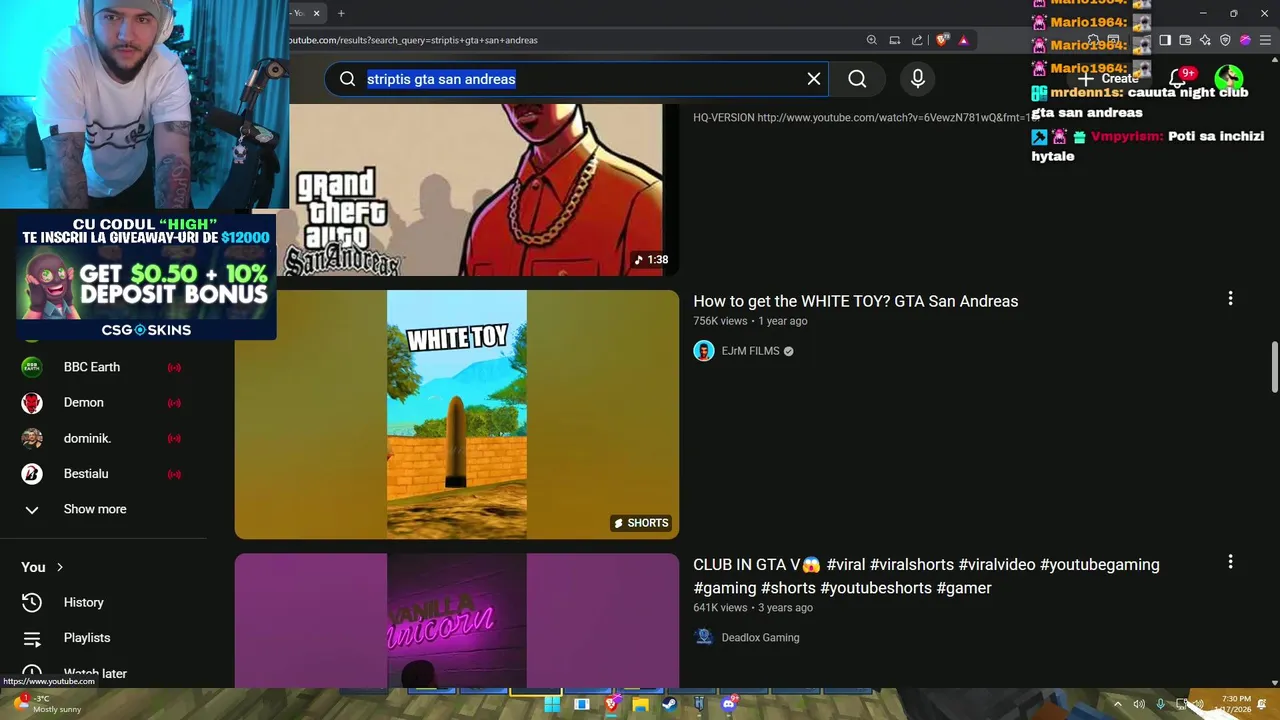Click the CSGO Skins deposit bonus banner

[146, 277]
